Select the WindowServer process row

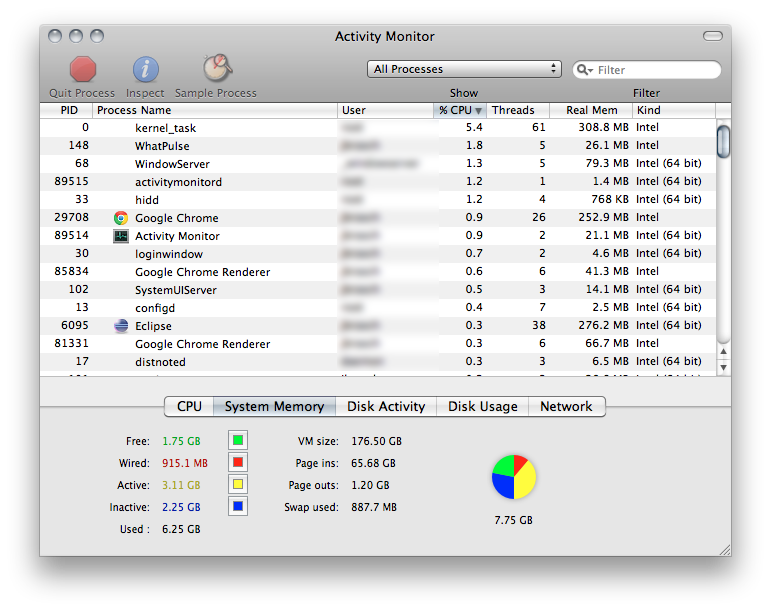coord(378,164)
